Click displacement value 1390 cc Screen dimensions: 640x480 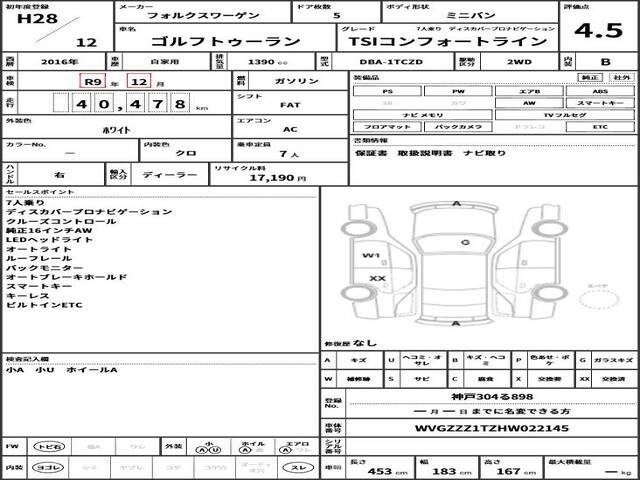pos(267,62)
